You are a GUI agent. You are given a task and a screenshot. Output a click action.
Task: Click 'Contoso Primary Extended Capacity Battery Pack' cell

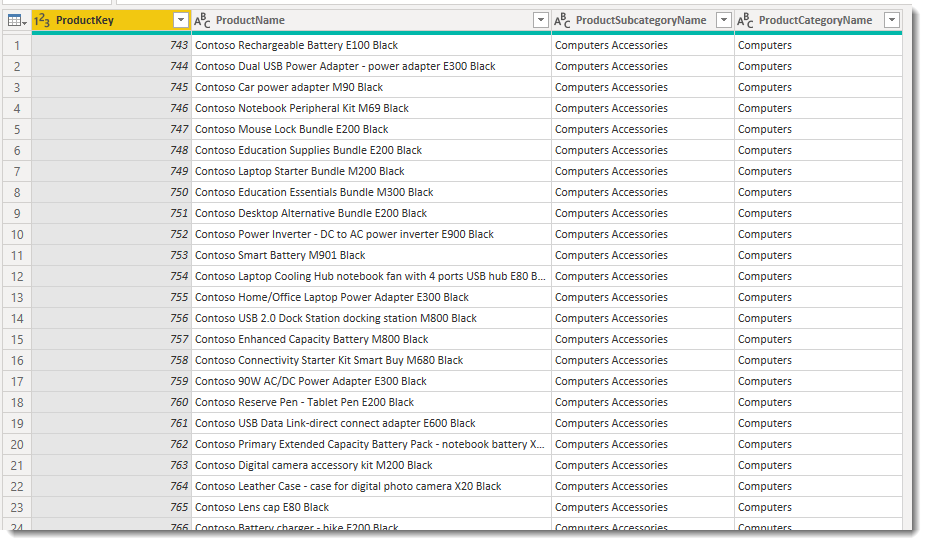click(x=371, y=445)
